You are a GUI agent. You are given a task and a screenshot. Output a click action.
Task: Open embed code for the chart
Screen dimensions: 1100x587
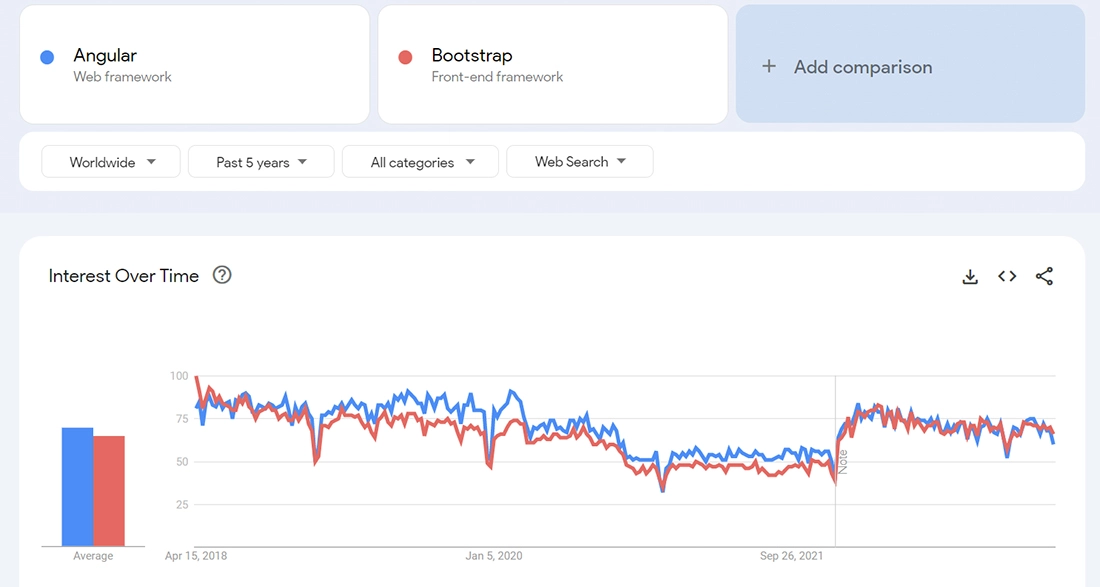1007,276
